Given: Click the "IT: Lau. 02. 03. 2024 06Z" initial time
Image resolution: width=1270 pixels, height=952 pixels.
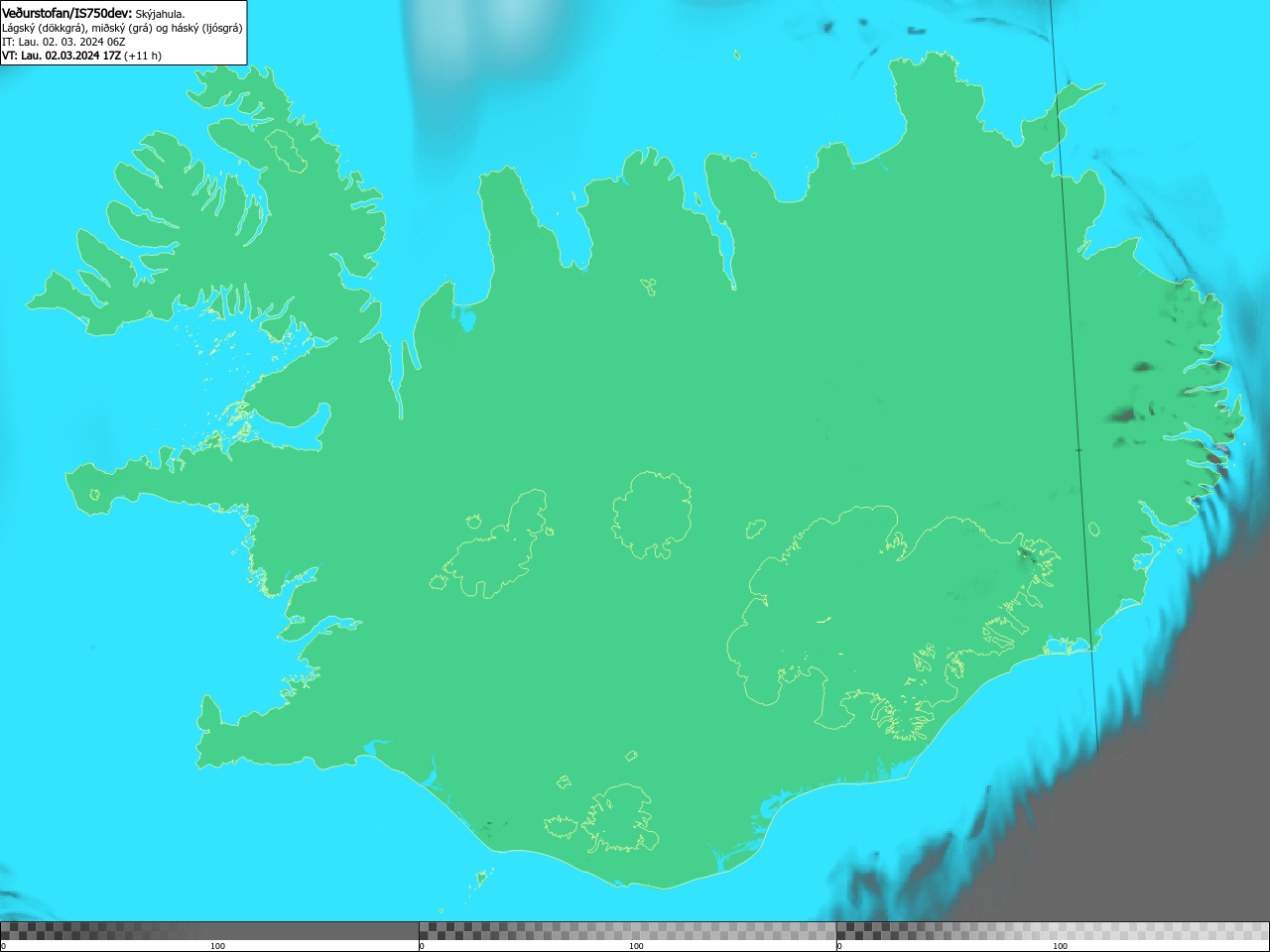Looking at the screenshot, I should point(63,42).
